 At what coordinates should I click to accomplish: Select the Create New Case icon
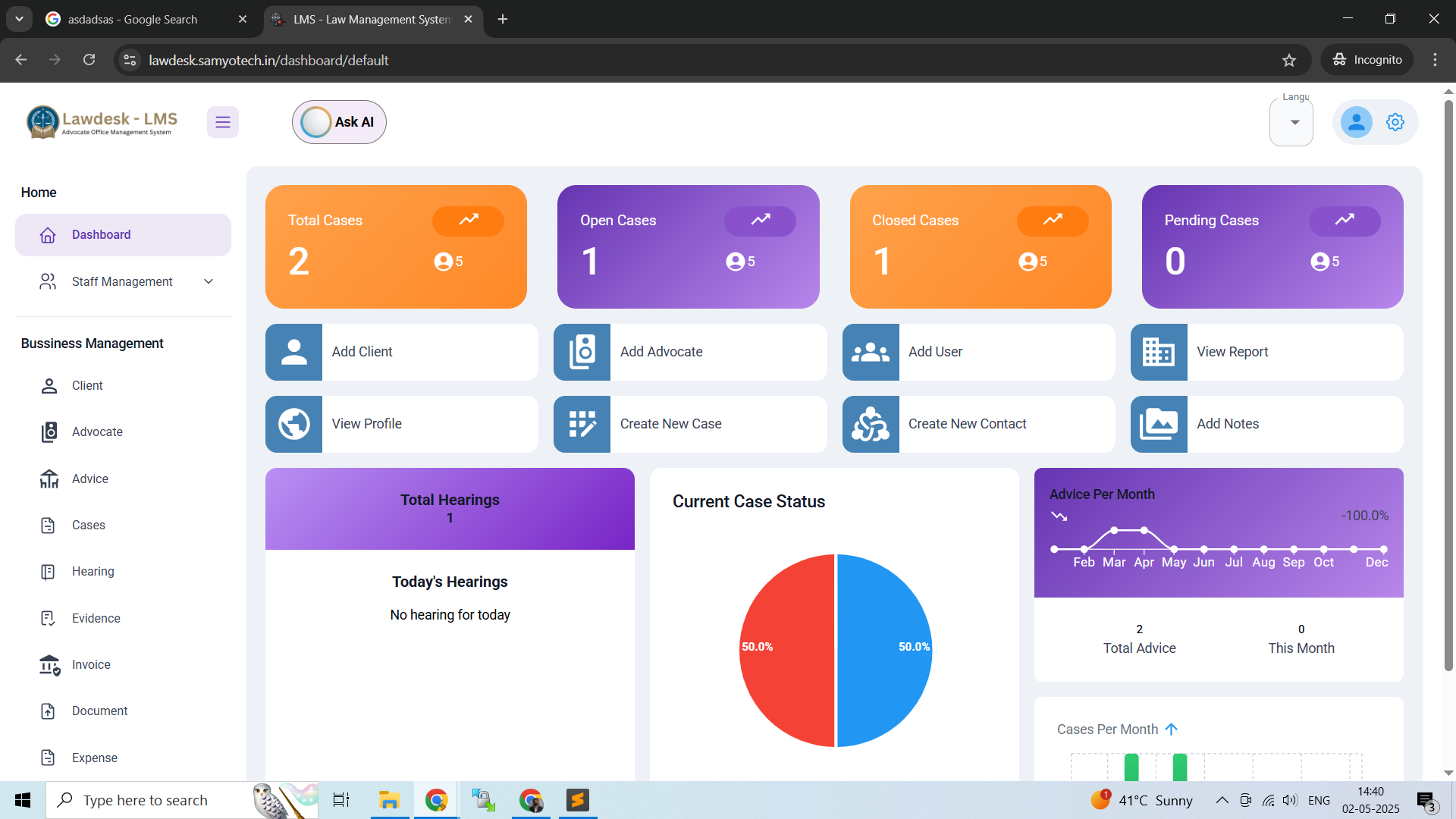[582, 424]
